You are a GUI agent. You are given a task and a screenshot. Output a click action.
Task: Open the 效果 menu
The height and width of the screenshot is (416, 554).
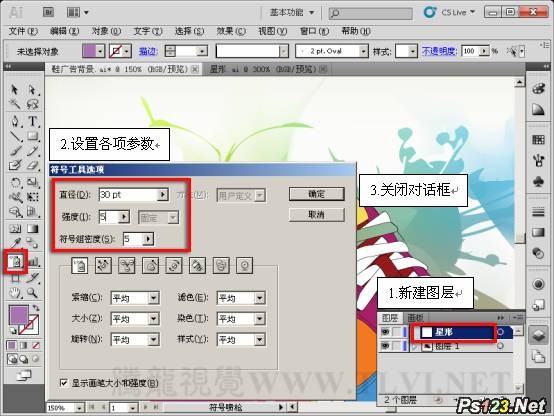point(231,31)
